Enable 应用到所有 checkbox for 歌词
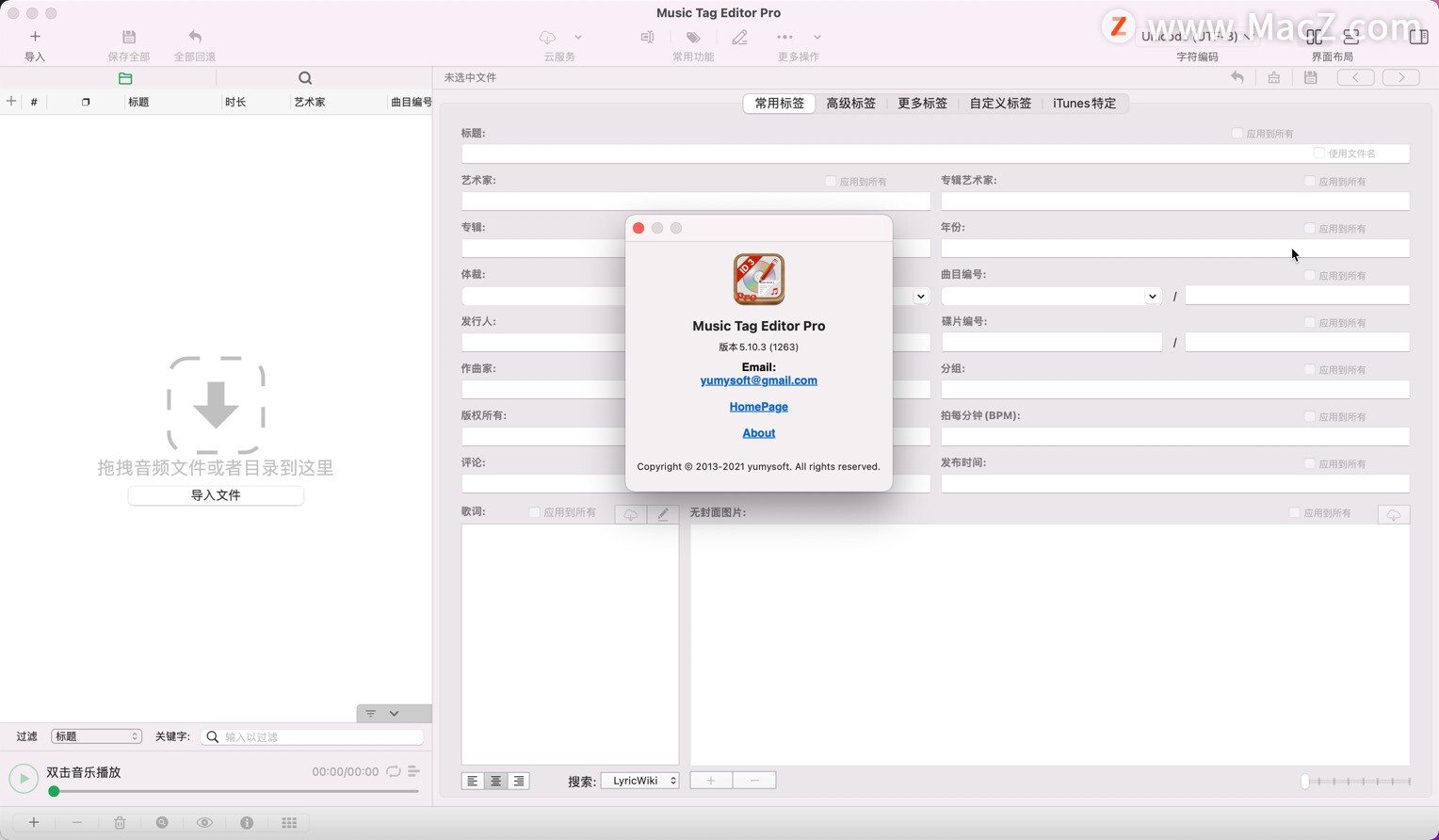1439x840 pixels. [x=534, y=512]
